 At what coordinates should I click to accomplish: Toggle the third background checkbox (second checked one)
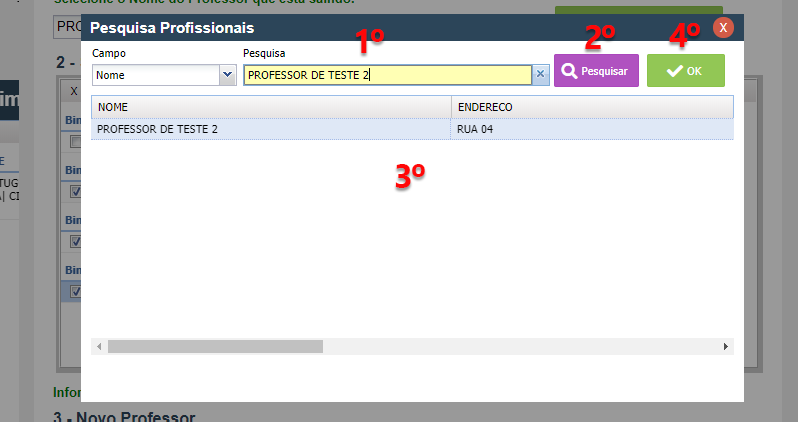click(76, 241)
